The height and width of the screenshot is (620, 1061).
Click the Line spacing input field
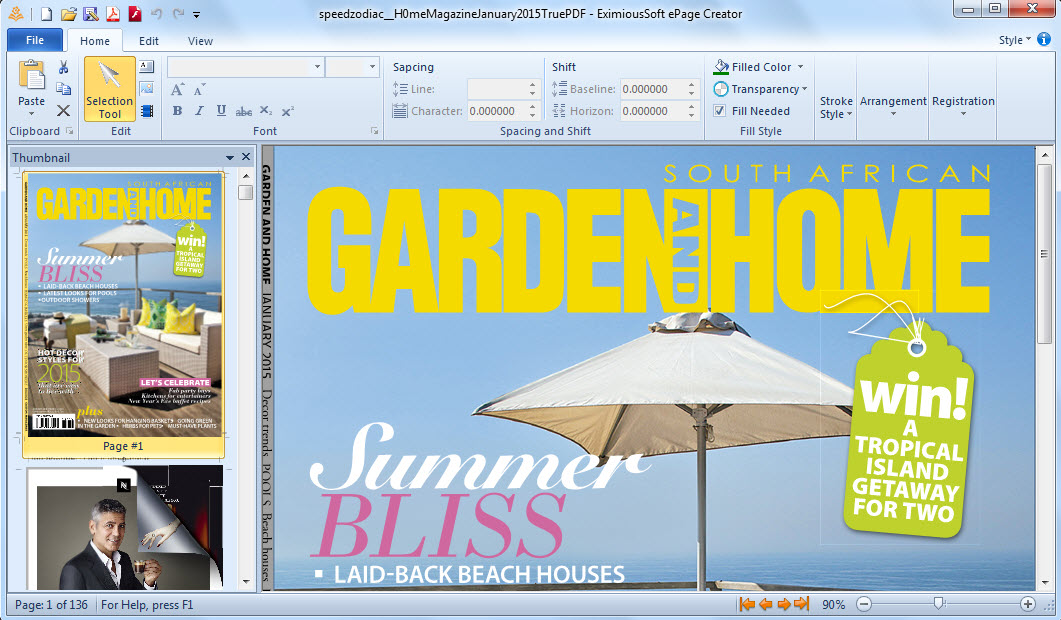click(497, 89)
